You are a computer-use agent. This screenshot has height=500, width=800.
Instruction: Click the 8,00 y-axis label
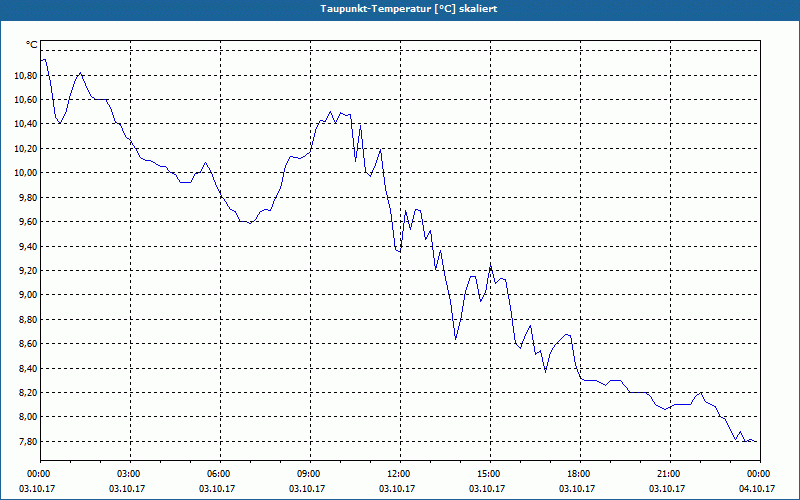(27, 417)
